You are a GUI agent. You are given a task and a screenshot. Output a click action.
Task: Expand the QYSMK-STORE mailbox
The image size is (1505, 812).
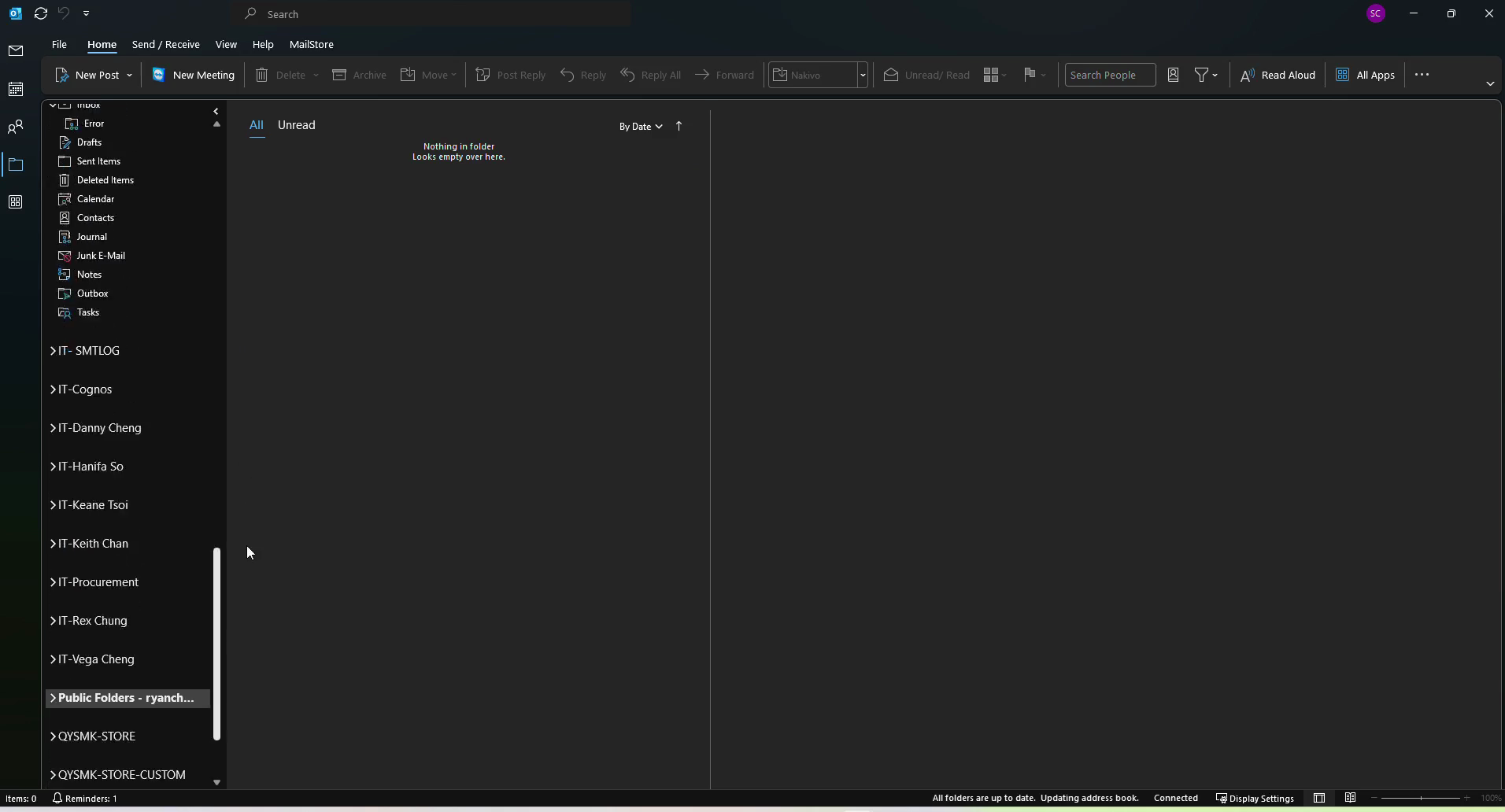pos(53,736)
